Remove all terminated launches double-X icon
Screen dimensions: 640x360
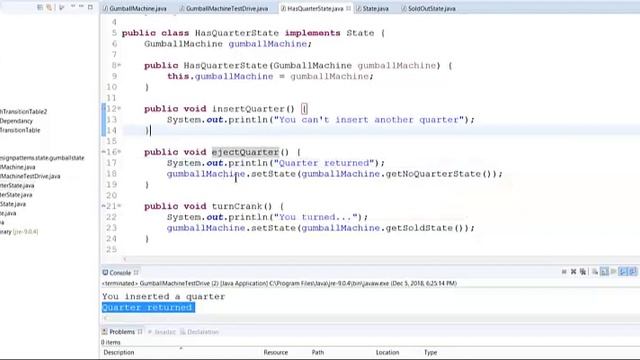[583, 272]
